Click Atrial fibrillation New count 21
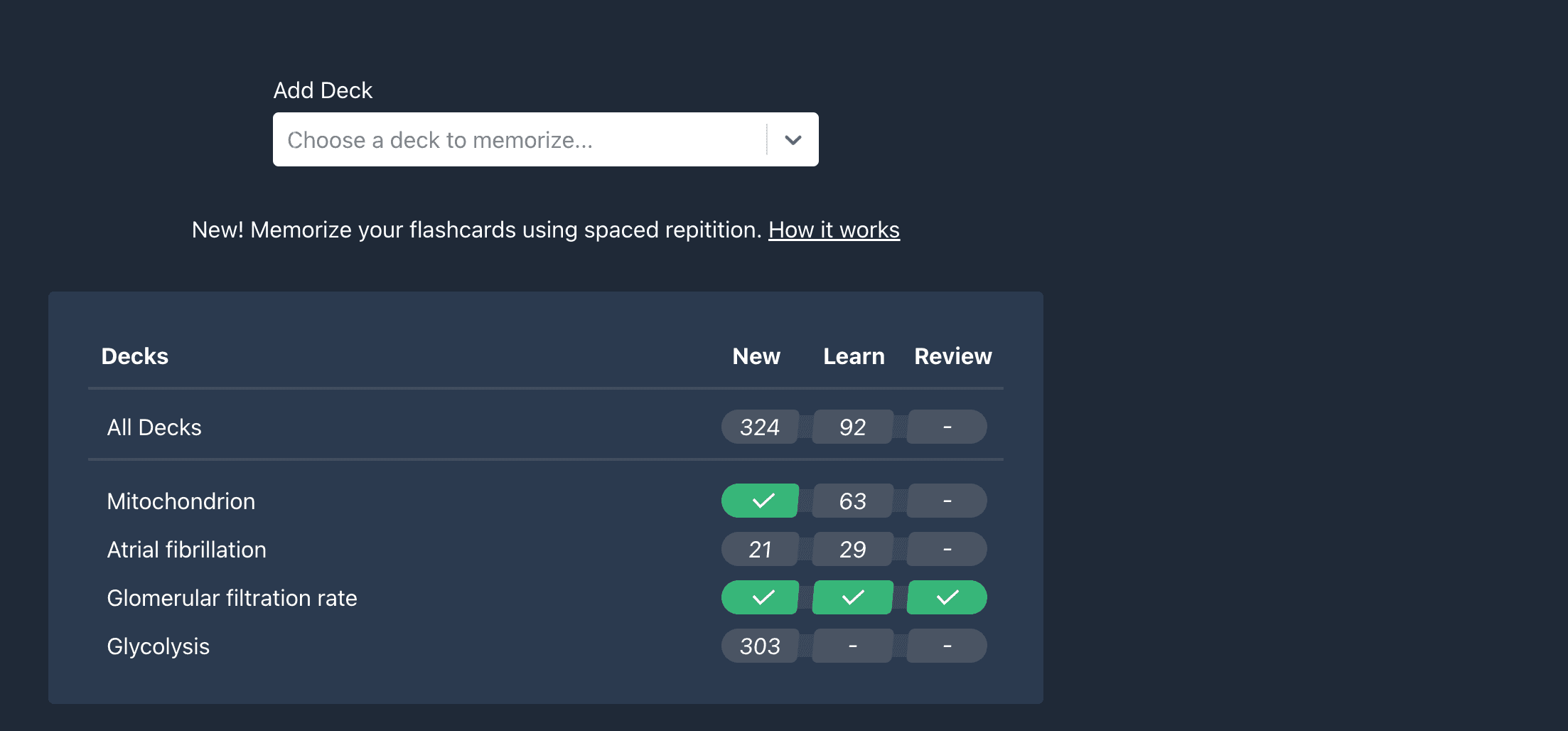Image resolution: width=1568 pixels, height=731 pixels. 760,549
